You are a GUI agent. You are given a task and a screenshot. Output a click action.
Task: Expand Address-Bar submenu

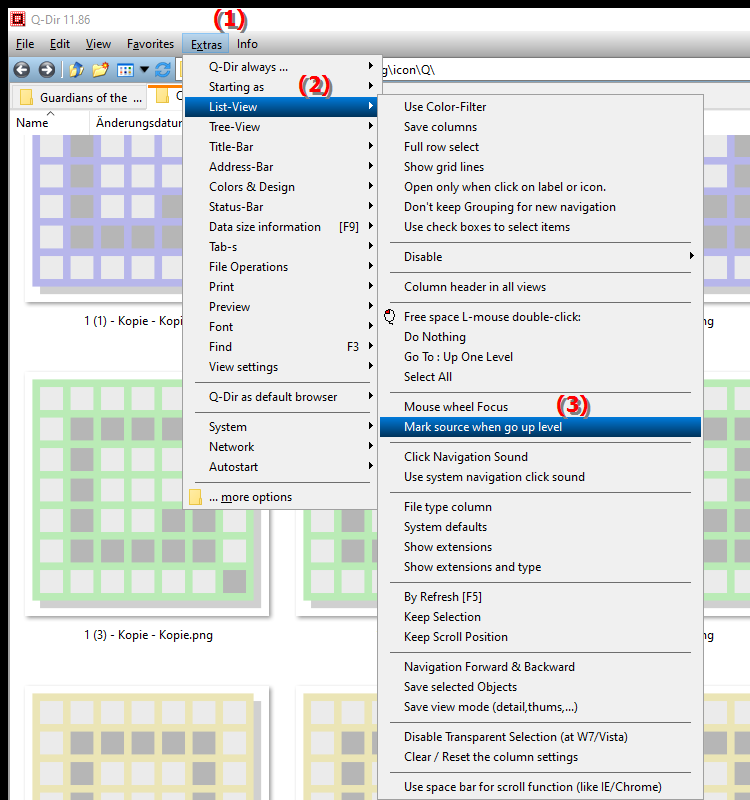(282, 166)
